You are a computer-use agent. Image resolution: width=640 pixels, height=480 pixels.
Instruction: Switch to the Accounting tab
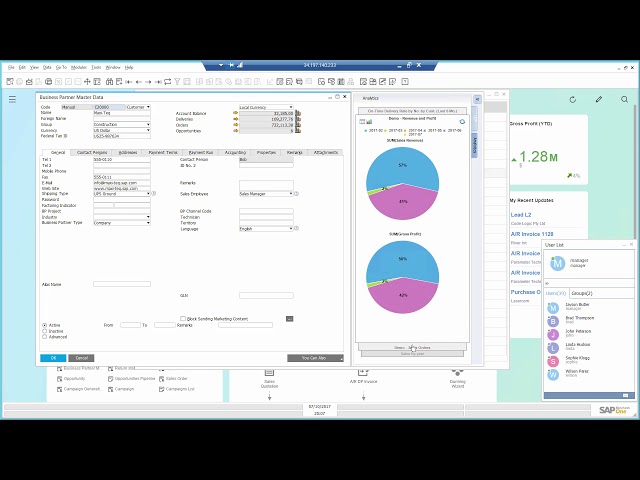click(236, 152)
